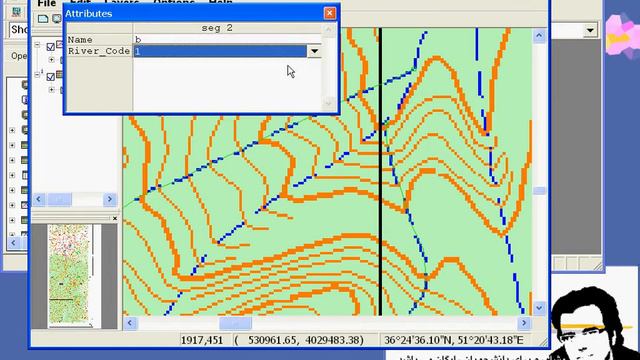
Task: Click map horizontal scrollbar left arrow
Action: pyautogui.click(x=130, y=323)
